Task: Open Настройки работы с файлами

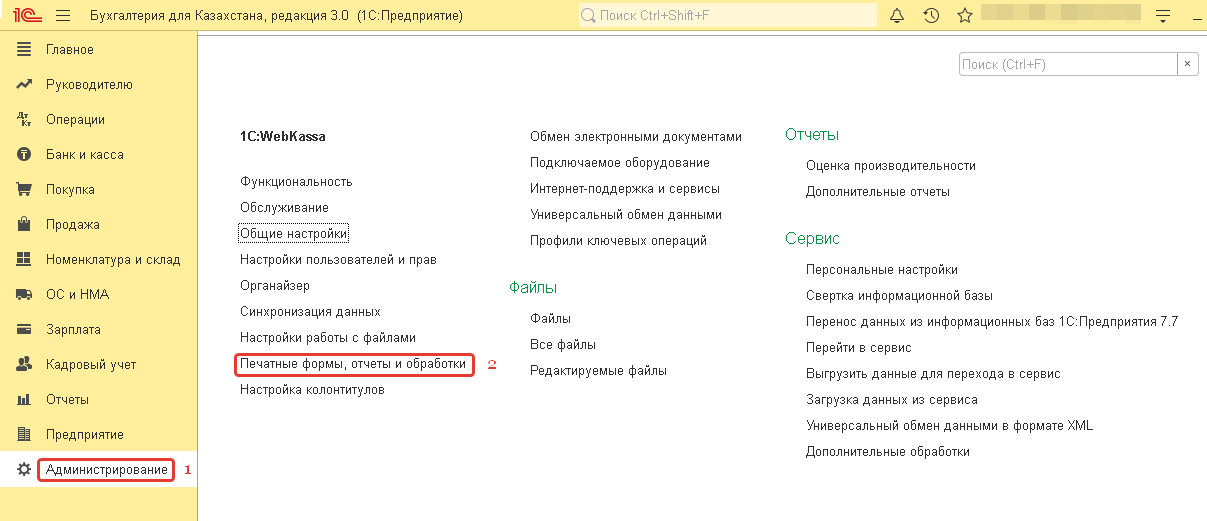Action: 328,338
